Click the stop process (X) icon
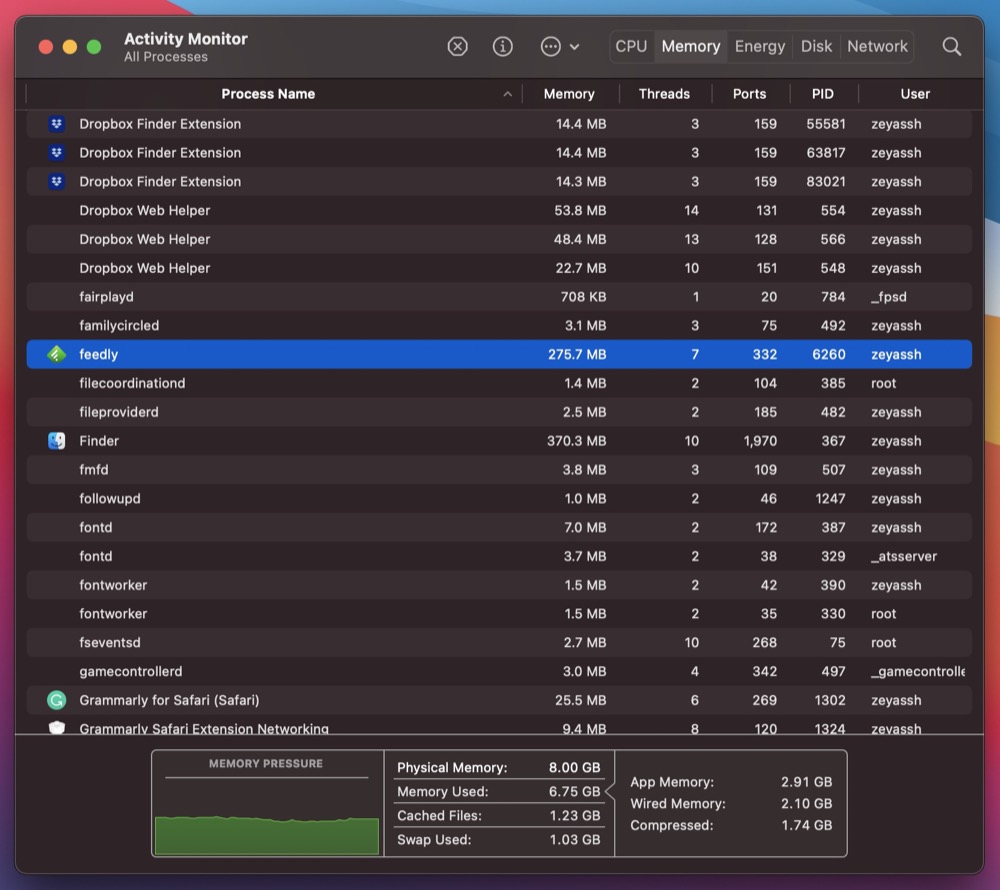This screenshot has width=1000, height=890. pyautogui.click(x=457, y=47)
